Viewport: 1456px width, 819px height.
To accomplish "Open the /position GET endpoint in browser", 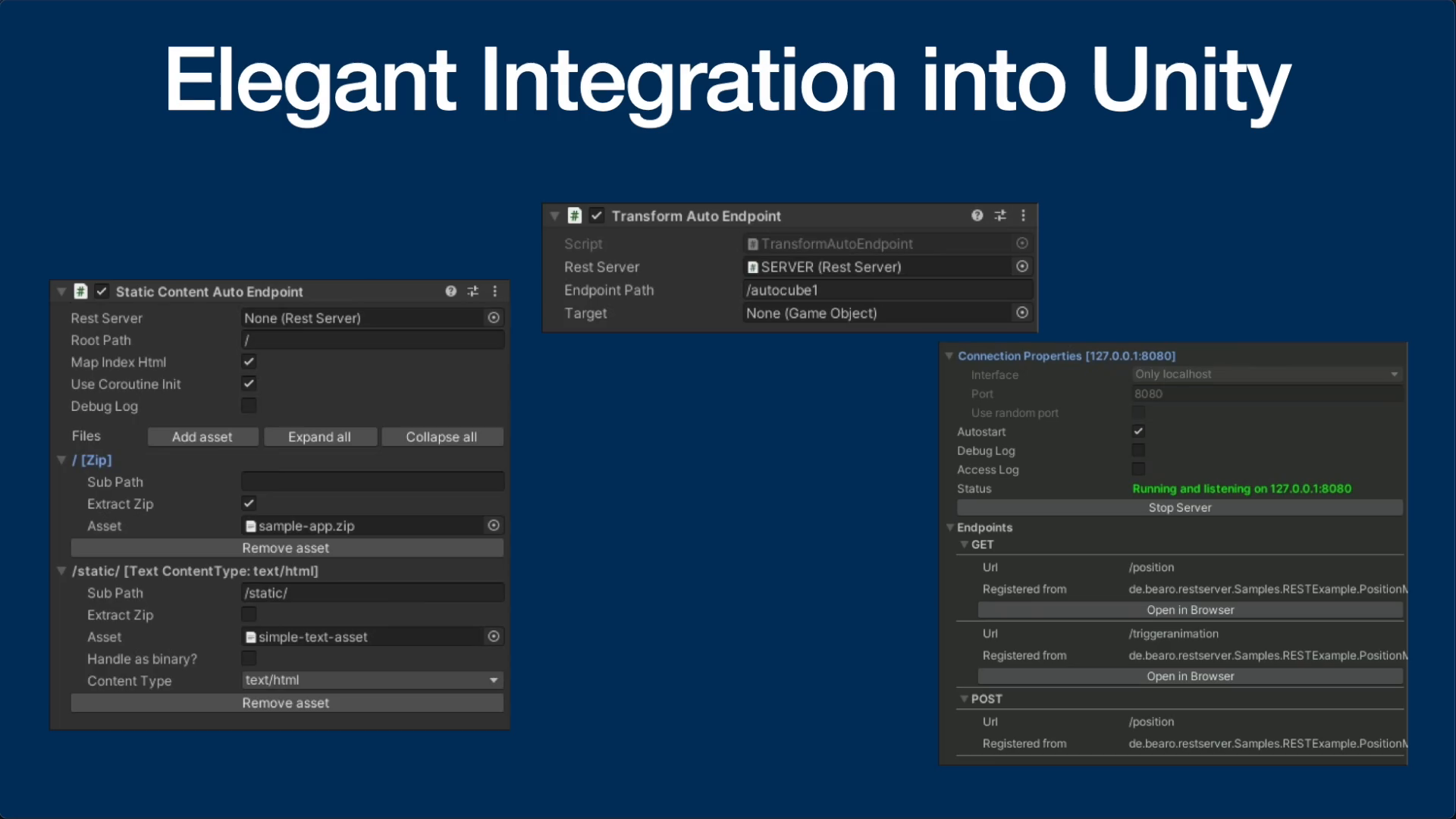I will tap(1190, 610).
